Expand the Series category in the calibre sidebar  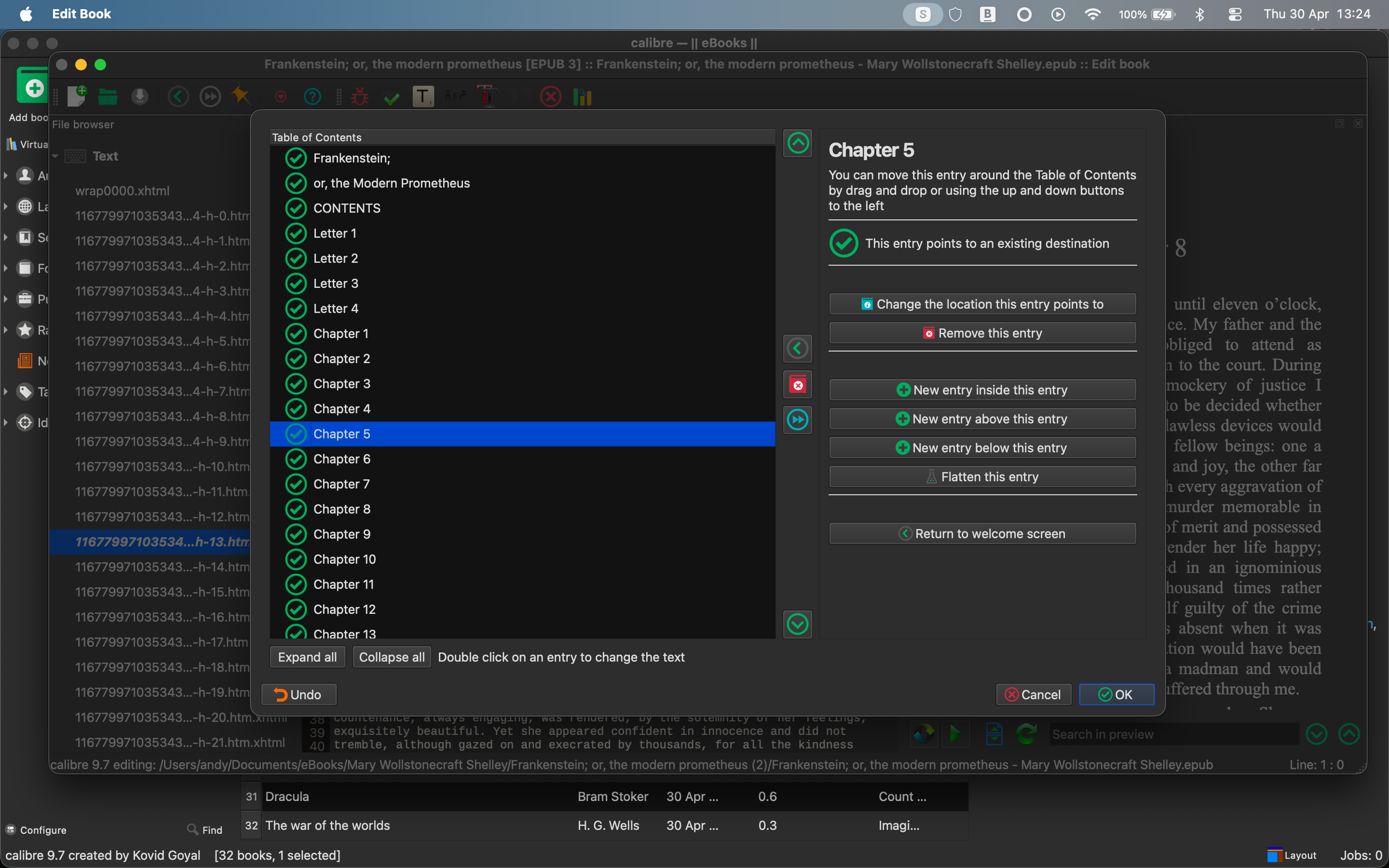[x=5, y=237]
